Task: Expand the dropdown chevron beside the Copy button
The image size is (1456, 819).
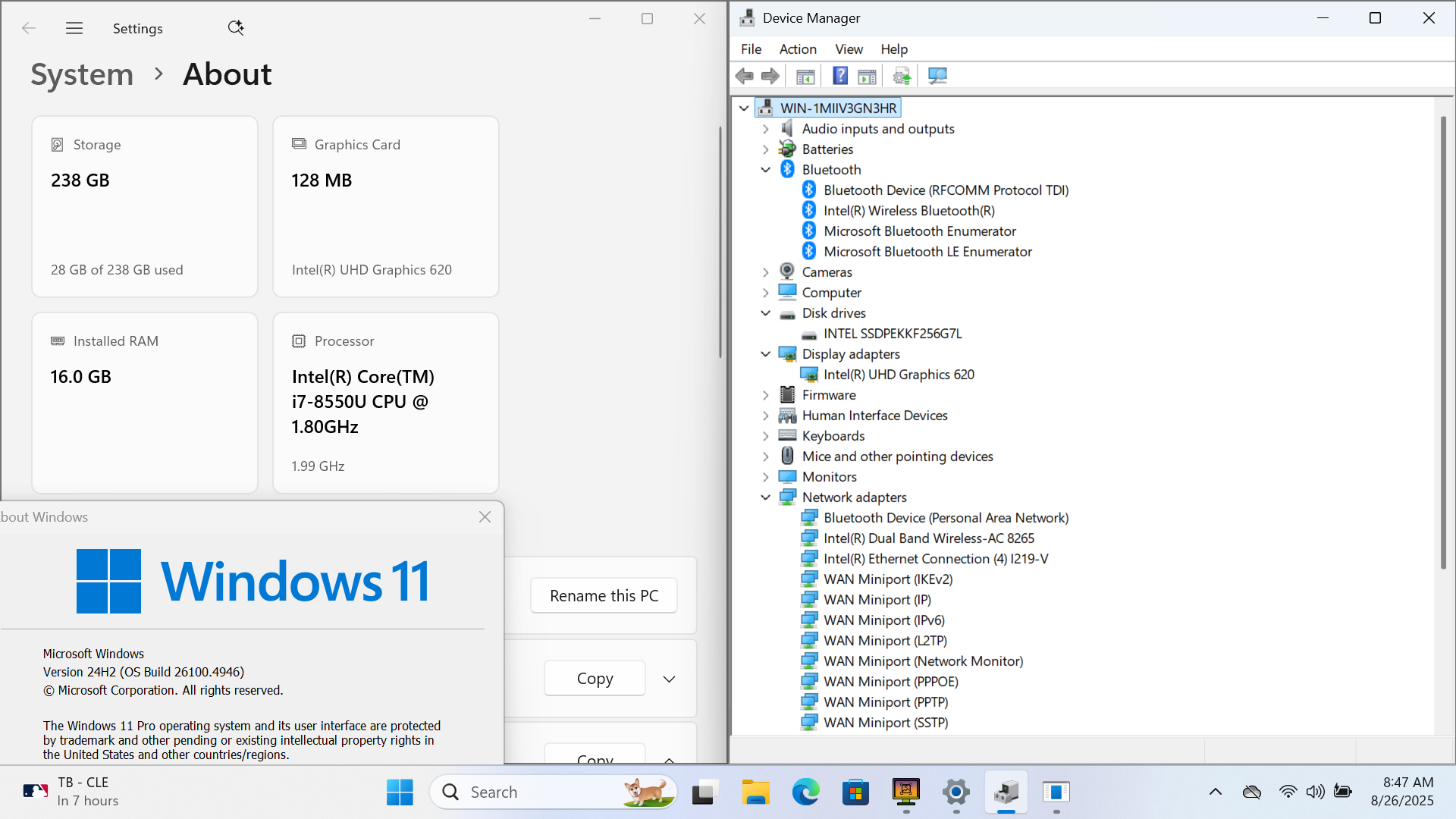Action: click(x=669, y=679)
